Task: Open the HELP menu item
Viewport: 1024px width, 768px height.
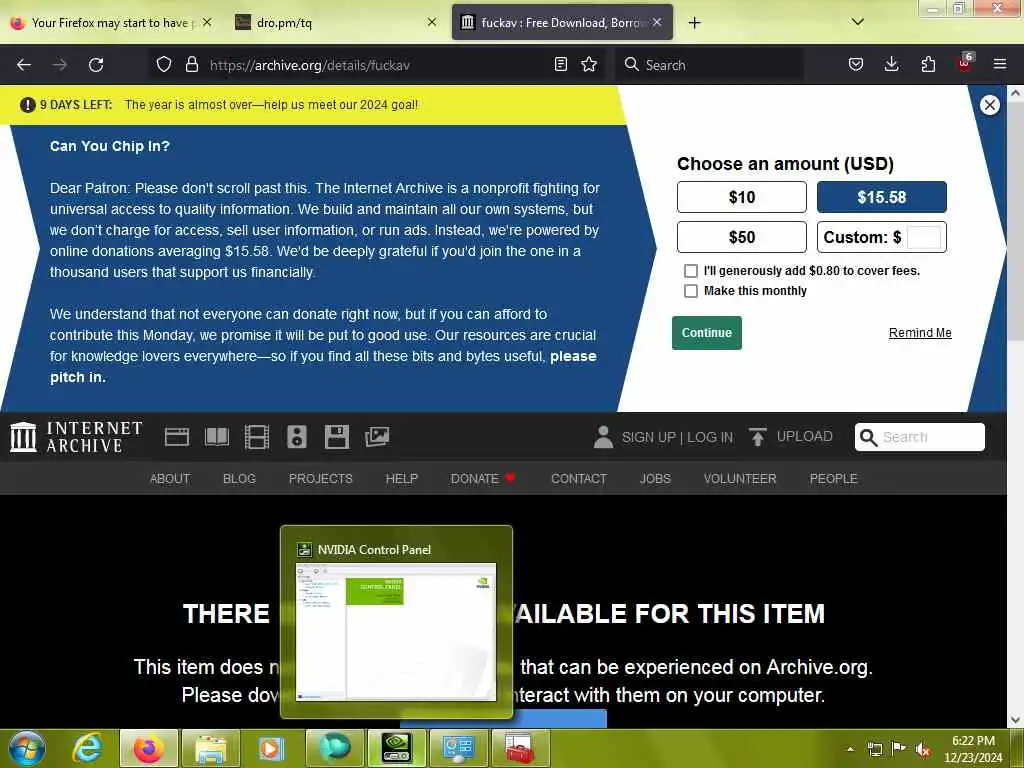Action: pos(401,479)
